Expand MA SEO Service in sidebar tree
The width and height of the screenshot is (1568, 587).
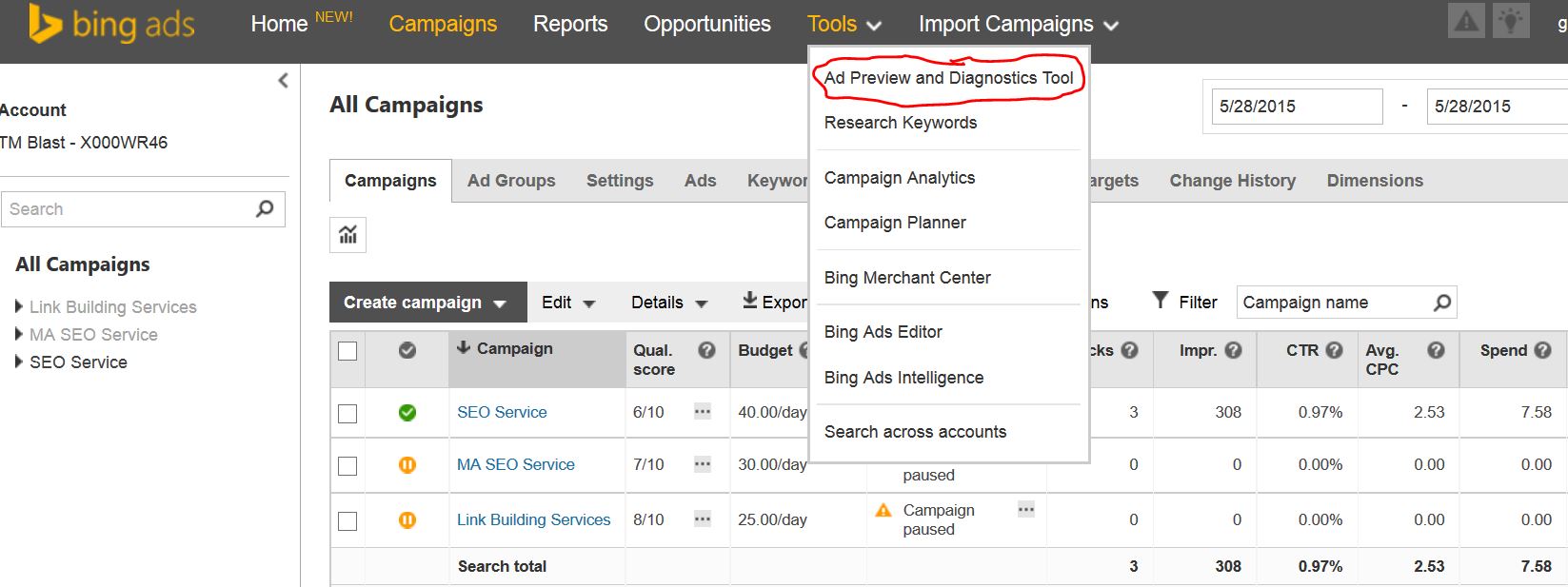click(x=19, y=334)
